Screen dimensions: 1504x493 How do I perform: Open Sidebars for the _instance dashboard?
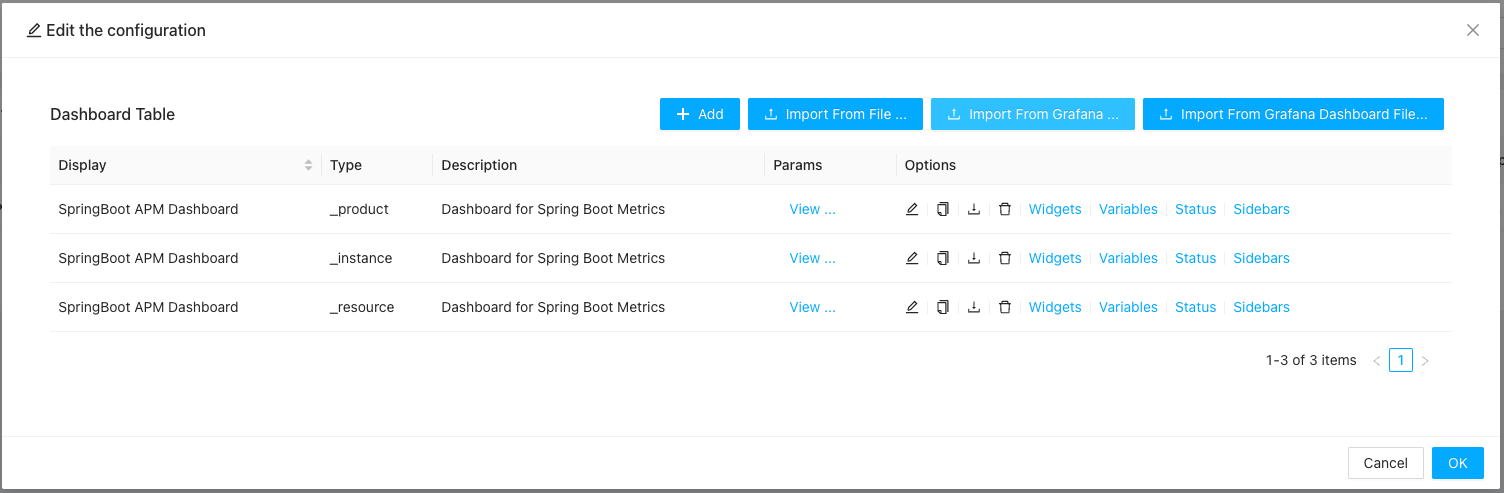(x=1261, y=258)
